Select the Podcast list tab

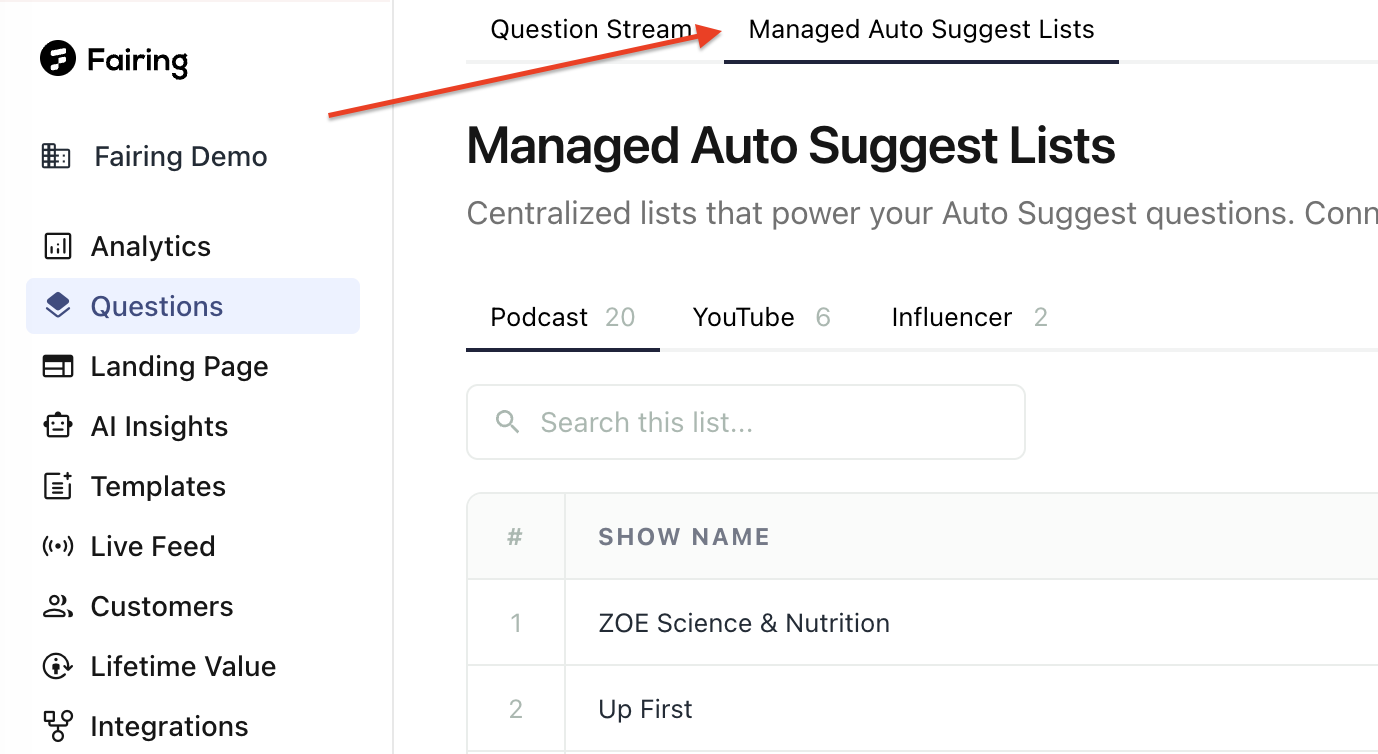point(563,317)
